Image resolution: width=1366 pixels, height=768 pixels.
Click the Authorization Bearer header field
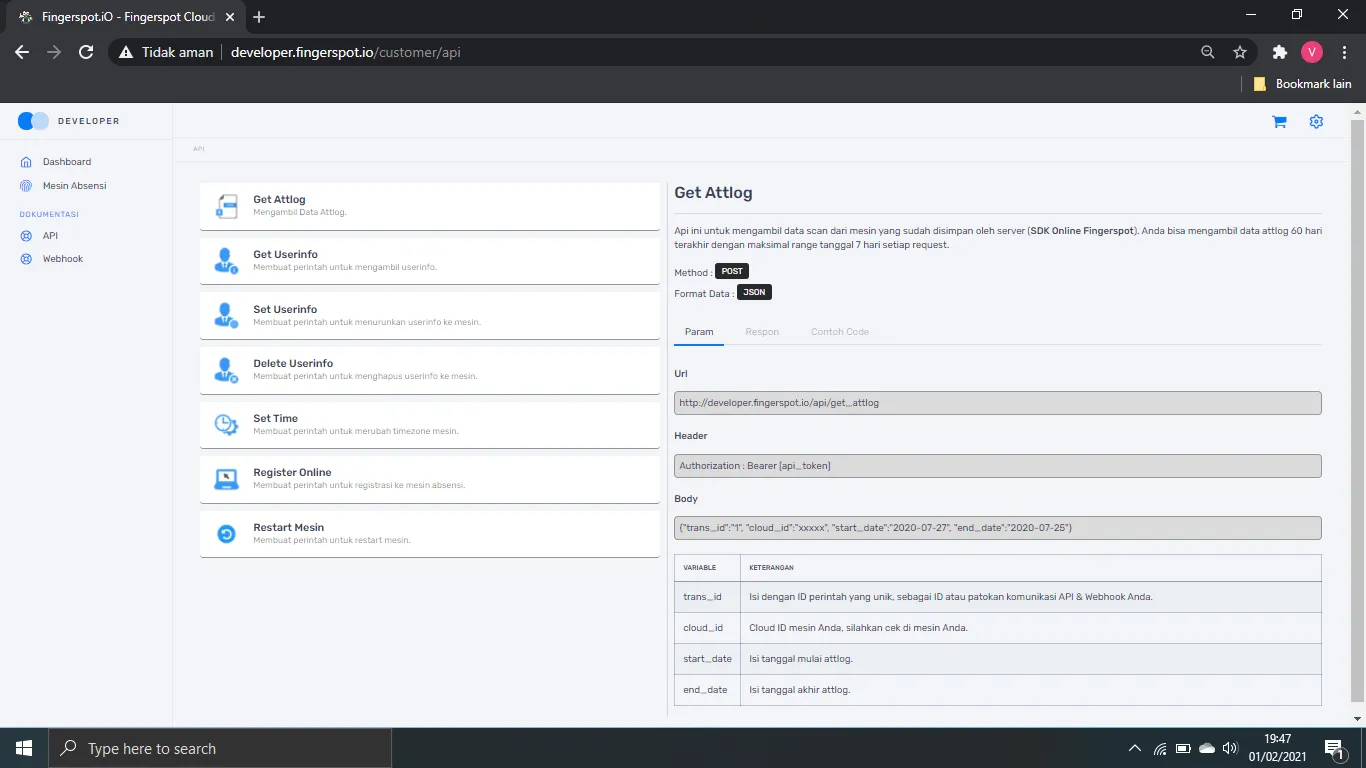point(998,466)
